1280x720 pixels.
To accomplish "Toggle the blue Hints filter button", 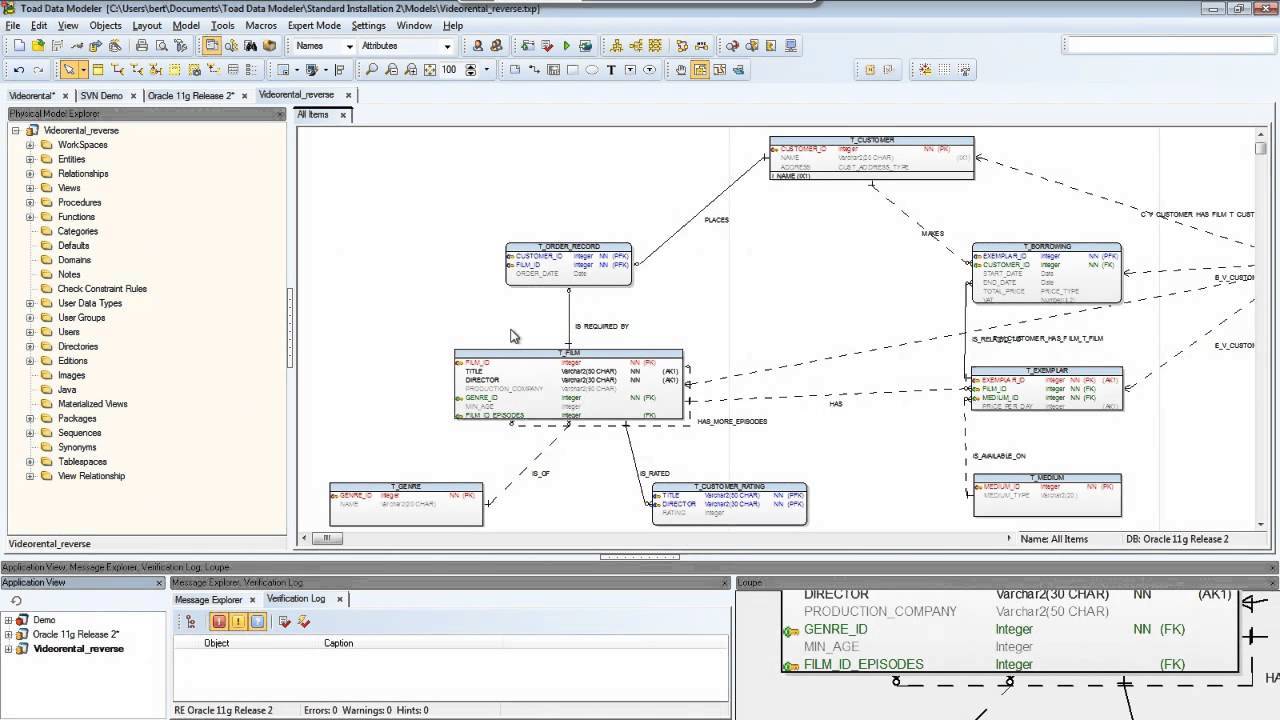I will (x=257, y=622).
